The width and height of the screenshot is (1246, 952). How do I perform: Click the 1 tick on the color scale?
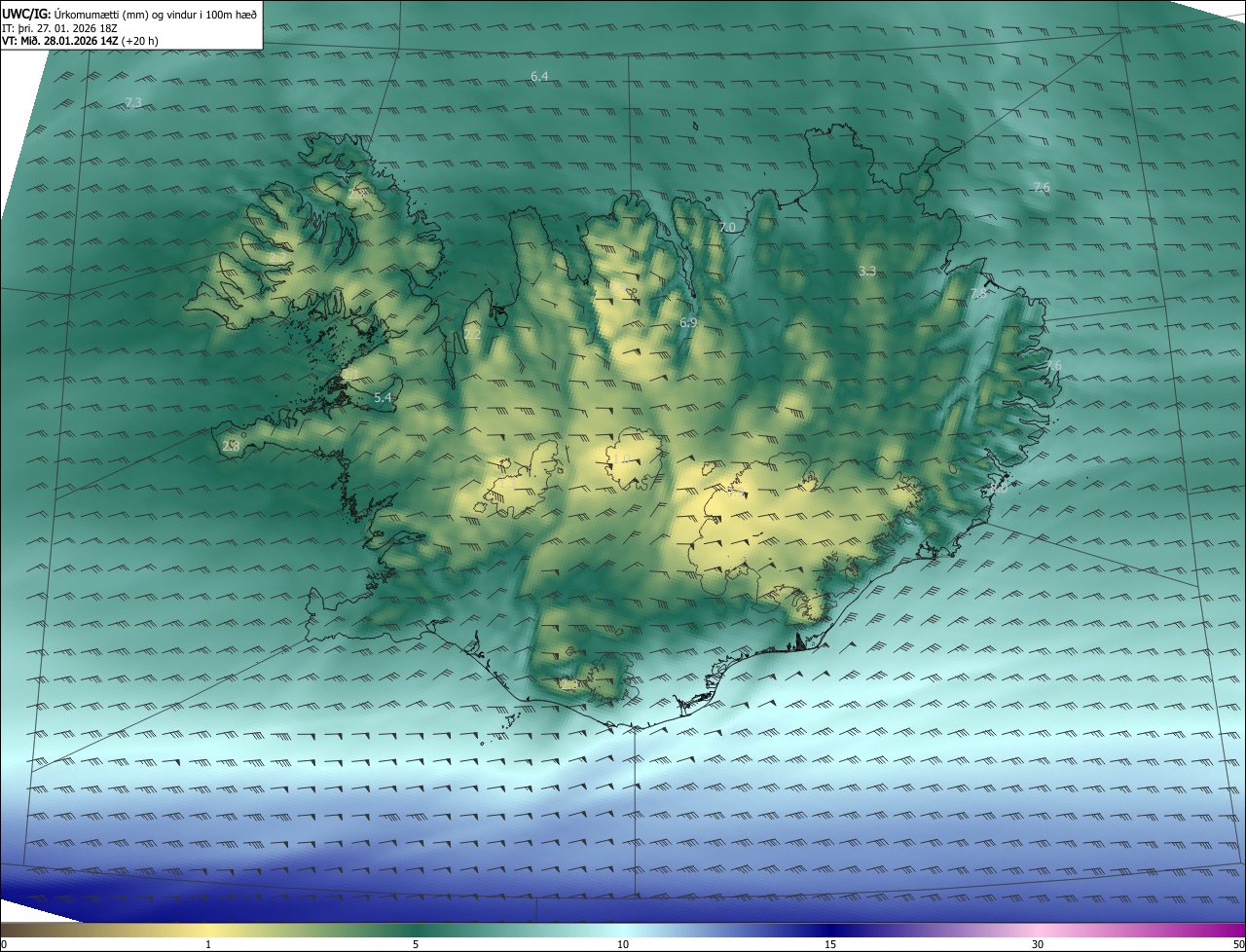pyautogui.click(x=208, y=944)
